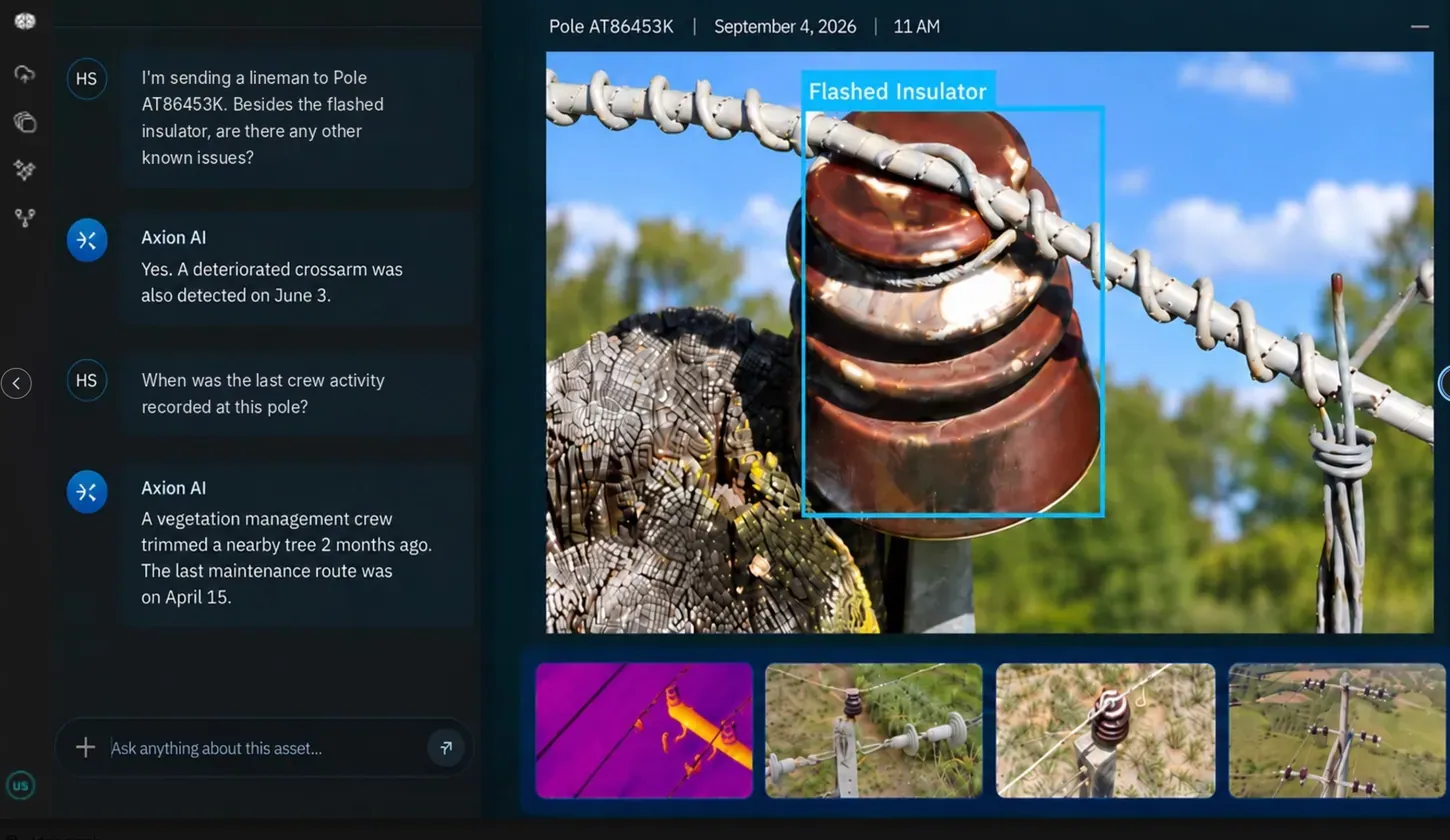Select the thermal infrared thumbnail
Viewport: 1450px width, 840px height.
coord(644,730)
